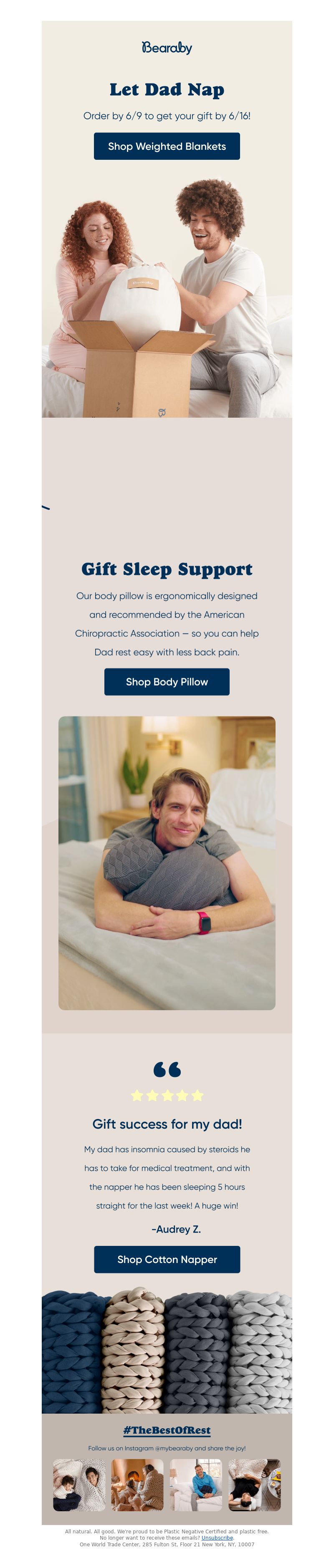Click the navy quotation mark icon

(x=167, y=1069)
